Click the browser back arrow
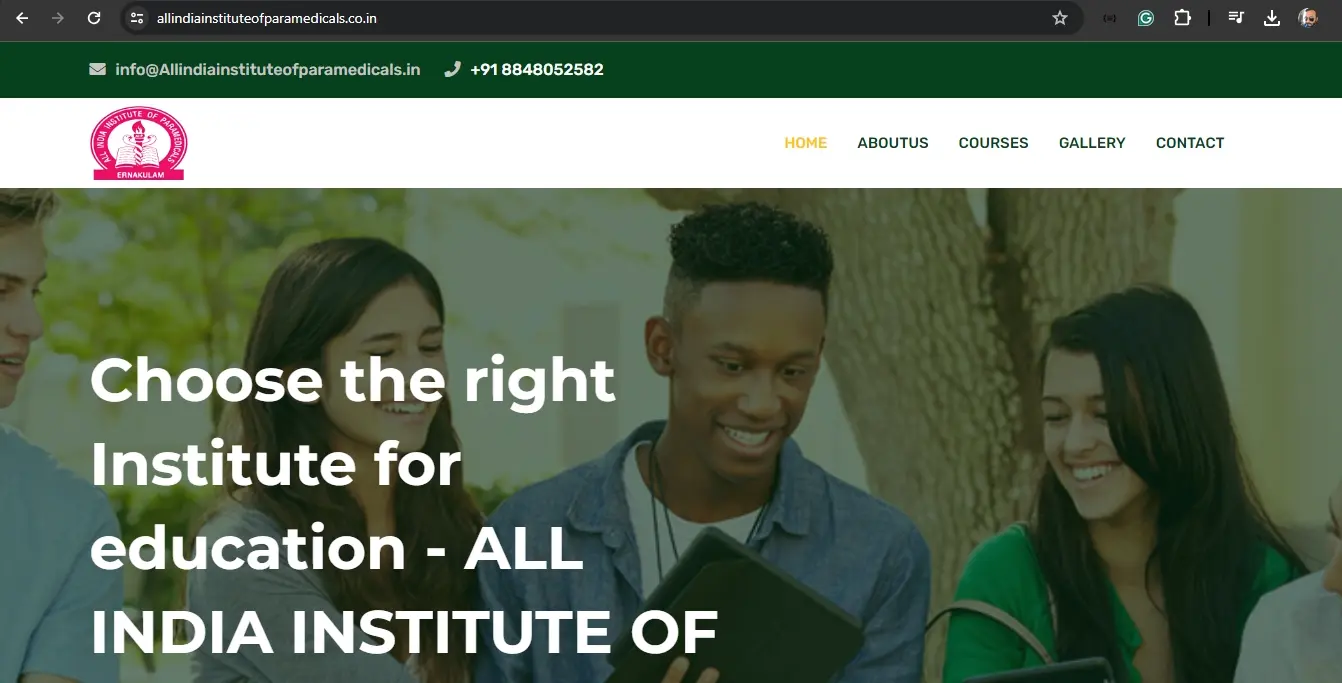The width and height of the screenshot is (1342, 683). click(x=22, y=18)
